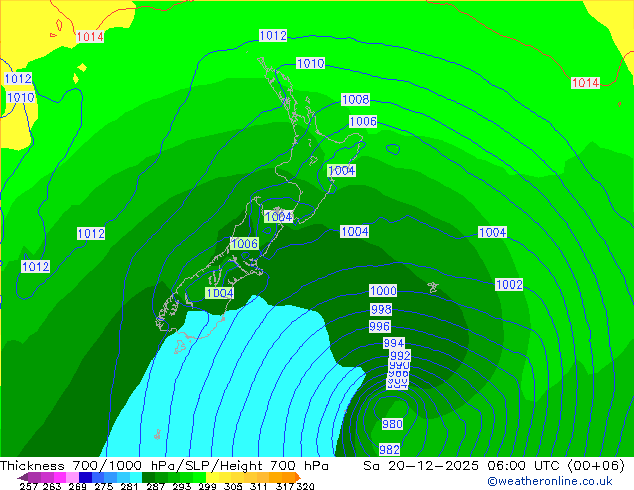Select the 996 pressure label

click(379, 326)
